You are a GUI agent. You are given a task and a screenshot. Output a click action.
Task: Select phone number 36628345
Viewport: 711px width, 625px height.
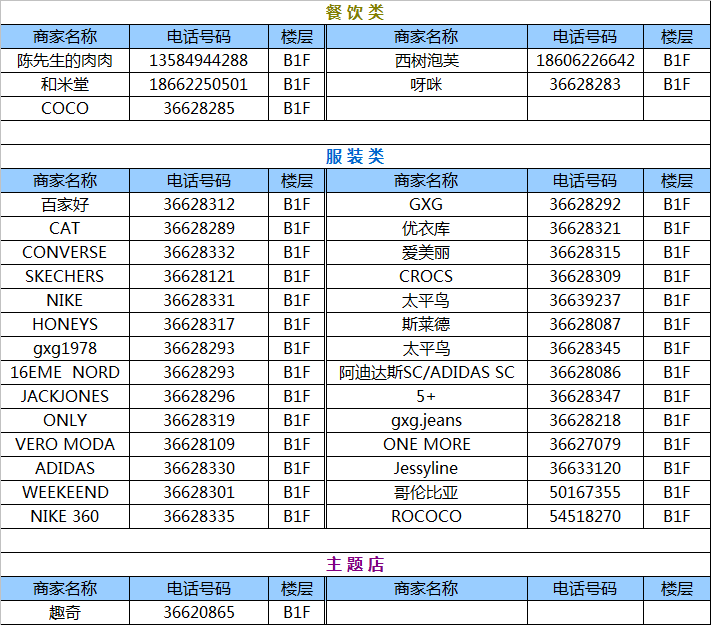585,348
